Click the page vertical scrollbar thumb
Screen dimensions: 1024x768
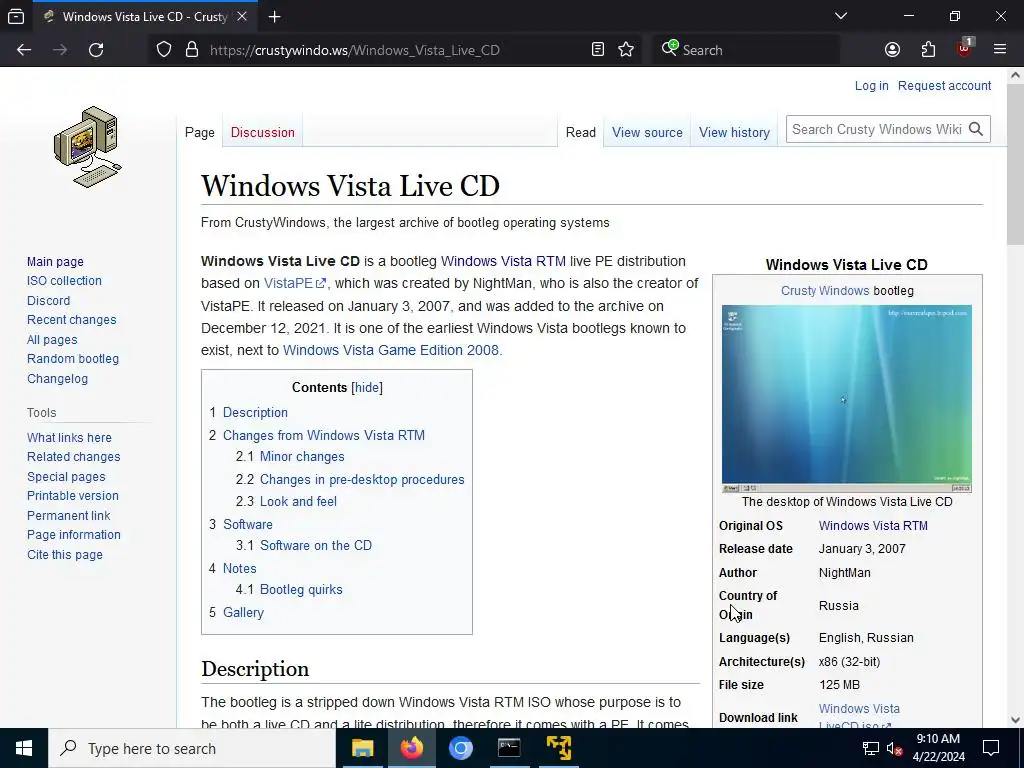click(1016, 163)
